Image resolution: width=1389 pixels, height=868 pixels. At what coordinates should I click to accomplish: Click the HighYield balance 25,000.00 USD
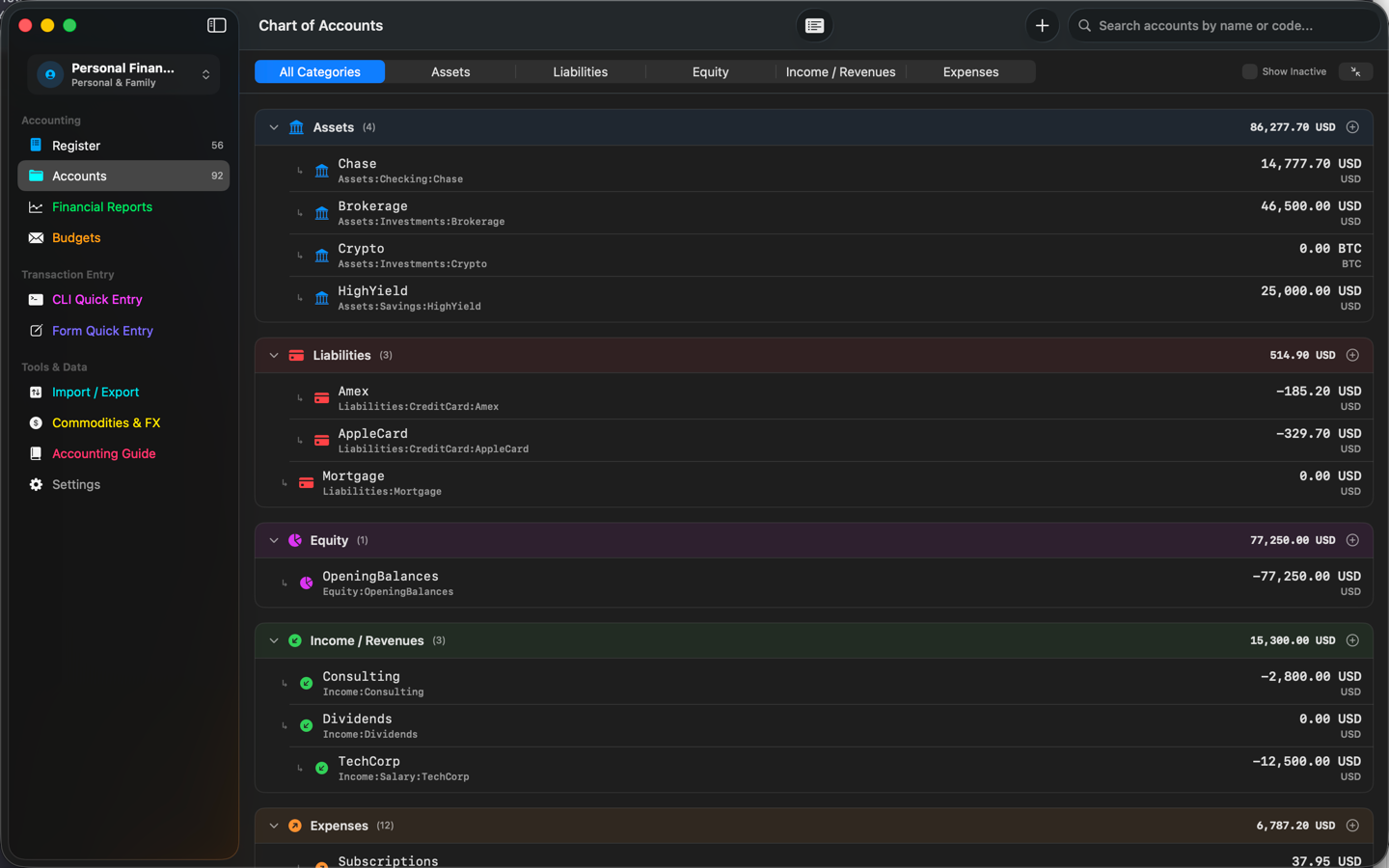pos(1311,291)
